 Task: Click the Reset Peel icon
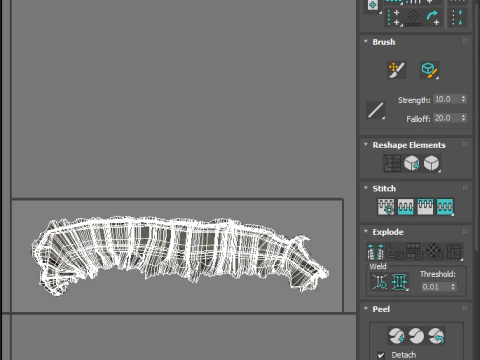tap(436, 336)
